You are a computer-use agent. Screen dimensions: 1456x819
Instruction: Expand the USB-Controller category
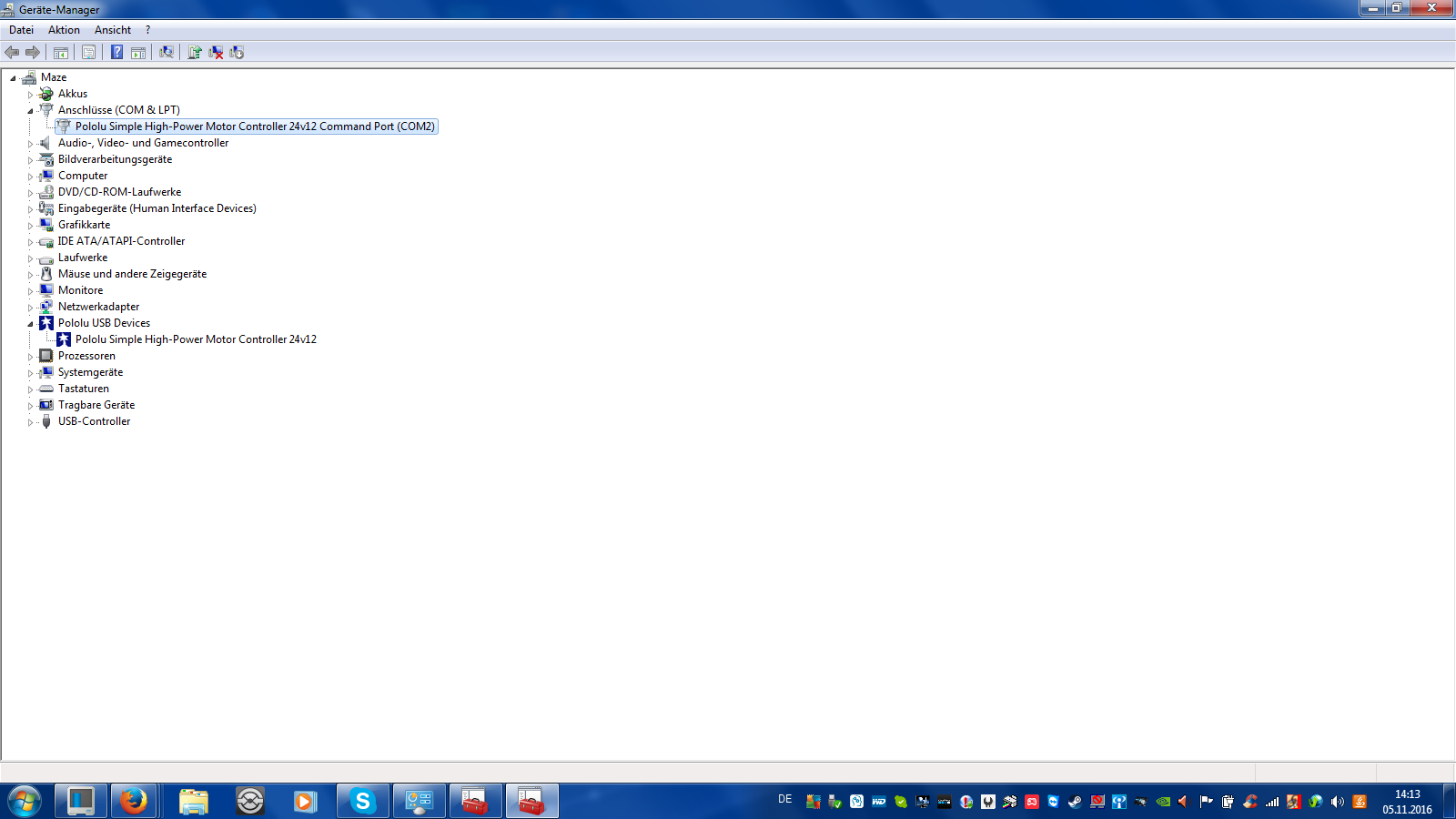(x=30, y=422)
